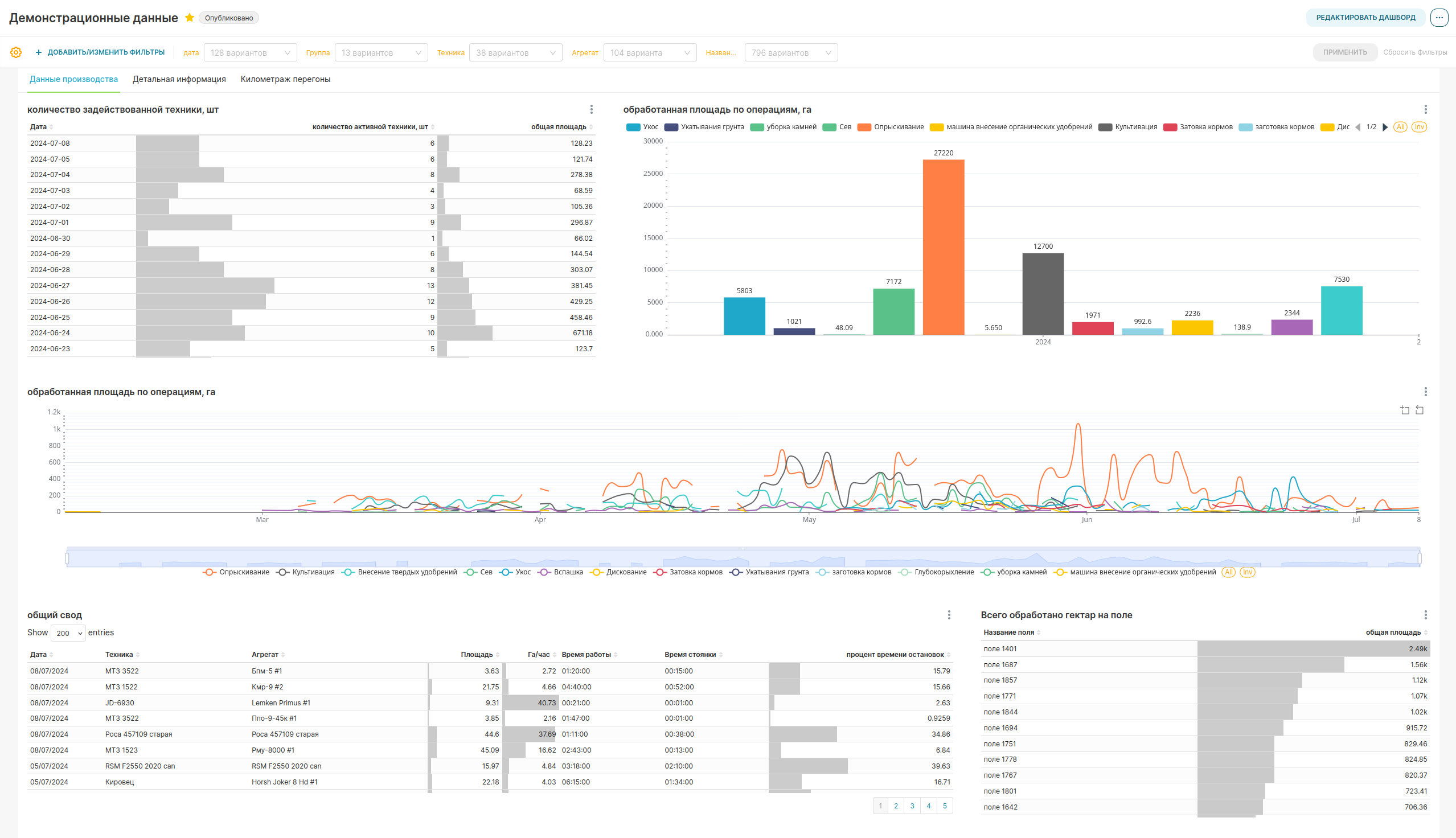Viewport: 1456px width, 838px height.
Task: Open the Техника filter dropdown
Action: pos(516,53)
